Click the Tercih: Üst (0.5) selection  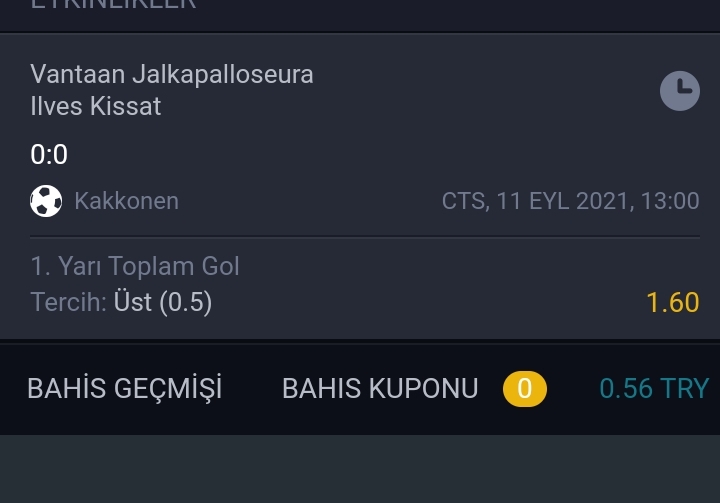point(121,302)
